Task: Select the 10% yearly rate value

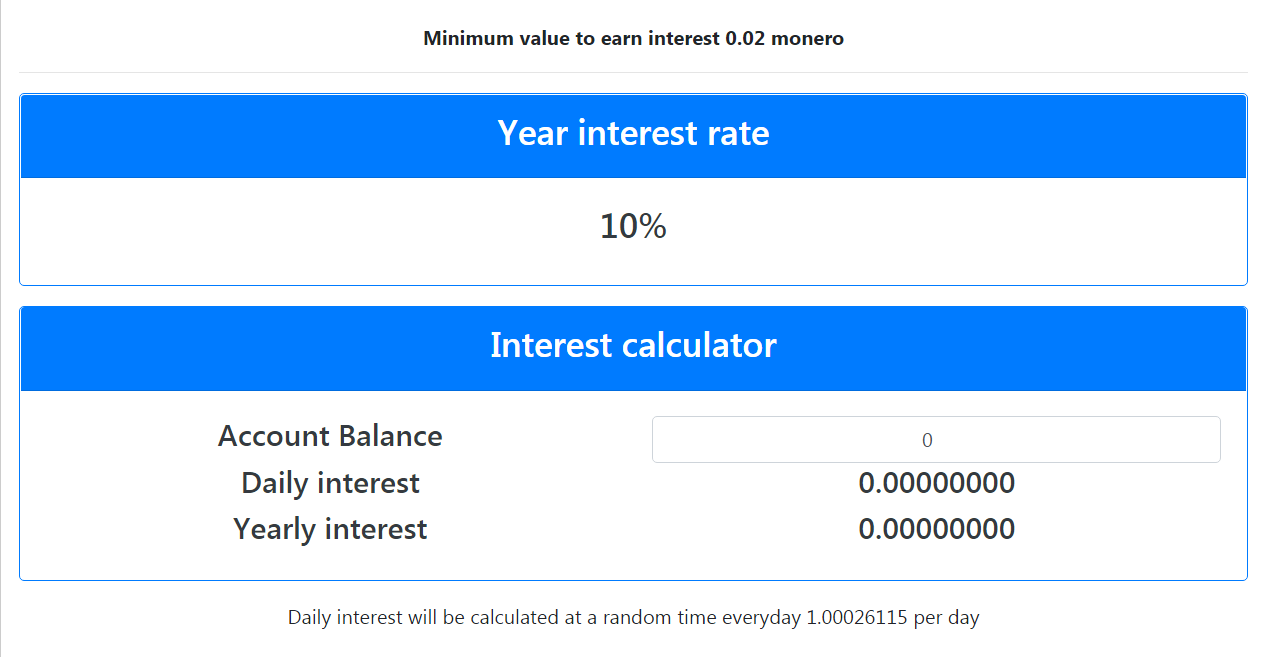Action: [x=633, y=227]
